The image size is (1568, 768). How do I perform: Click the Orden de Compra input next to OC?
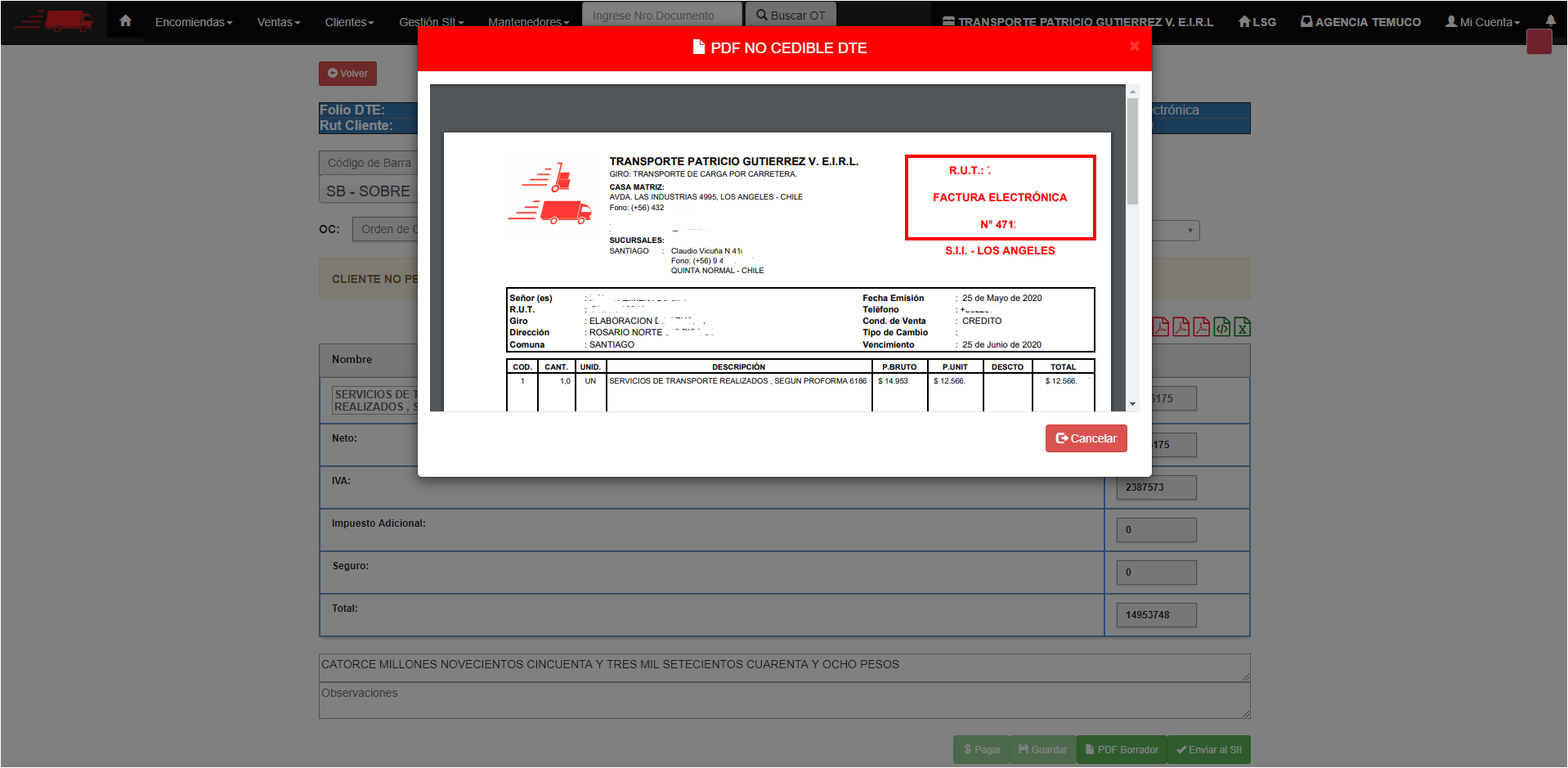[385, 229]
